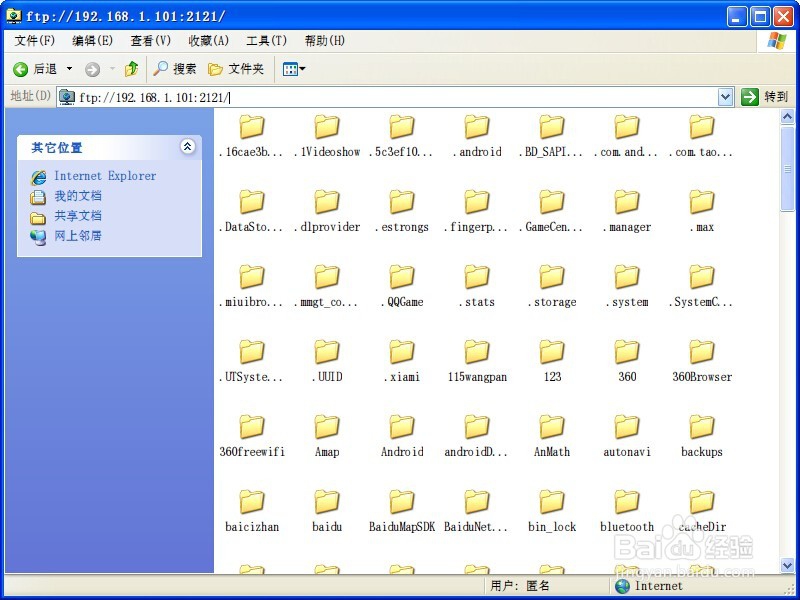Select the backups folder
This screenshot has width=800, height=600.
point(702,436)
